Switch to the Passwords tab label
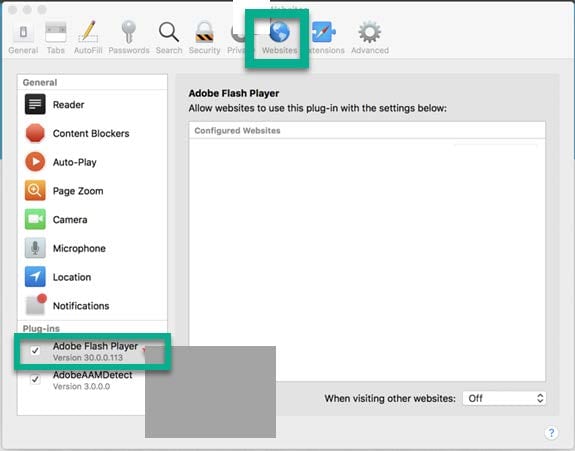Image resolution: width=575 pixels, height=451 pixels. point(129,50)
